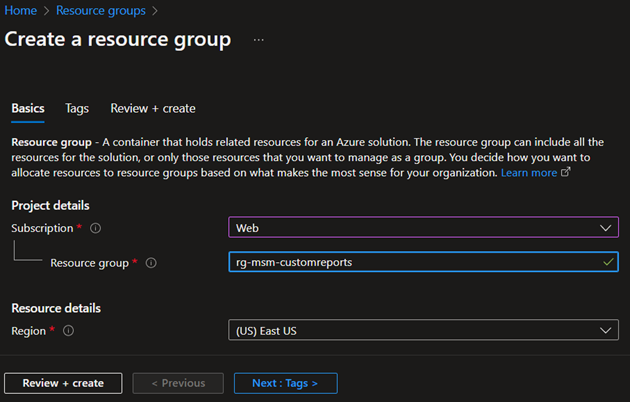This screenshot has width=630, height=402.
Task: Open the ellipsis more options beside title
Action: (x=259, y=40)
